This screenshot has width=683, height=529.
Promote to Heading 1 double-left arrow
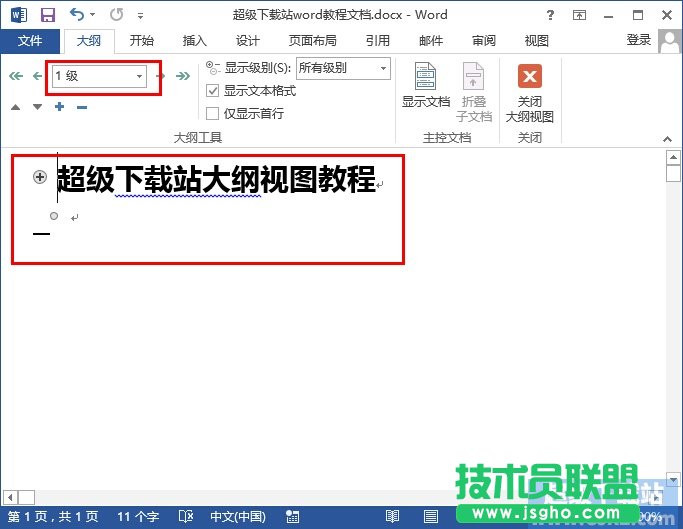click(15, 76)
